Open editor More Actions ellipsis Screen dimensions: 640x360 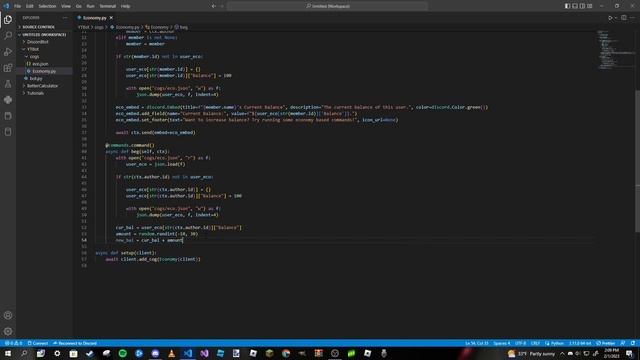pyautogui.click(x=633, y=18)
